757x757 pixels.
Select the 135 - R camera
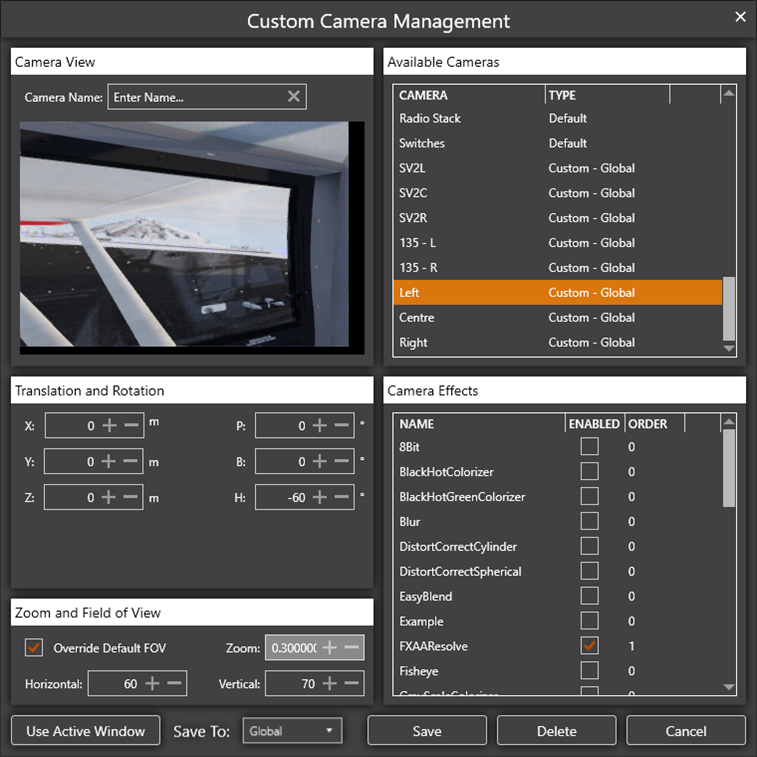point(558,267)
